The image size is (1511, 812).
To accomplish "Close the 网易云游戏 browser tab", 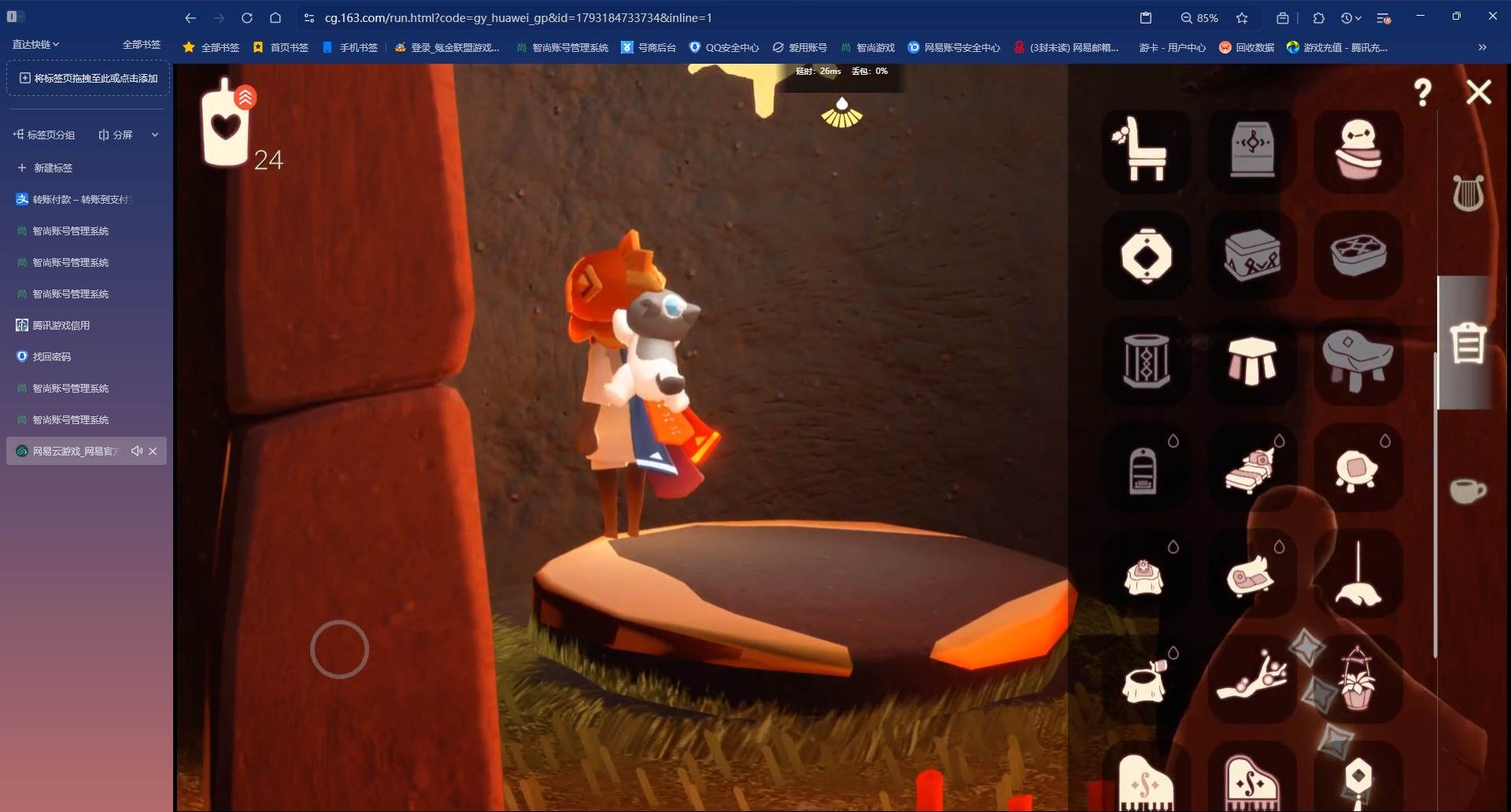I will coord(153,451).
